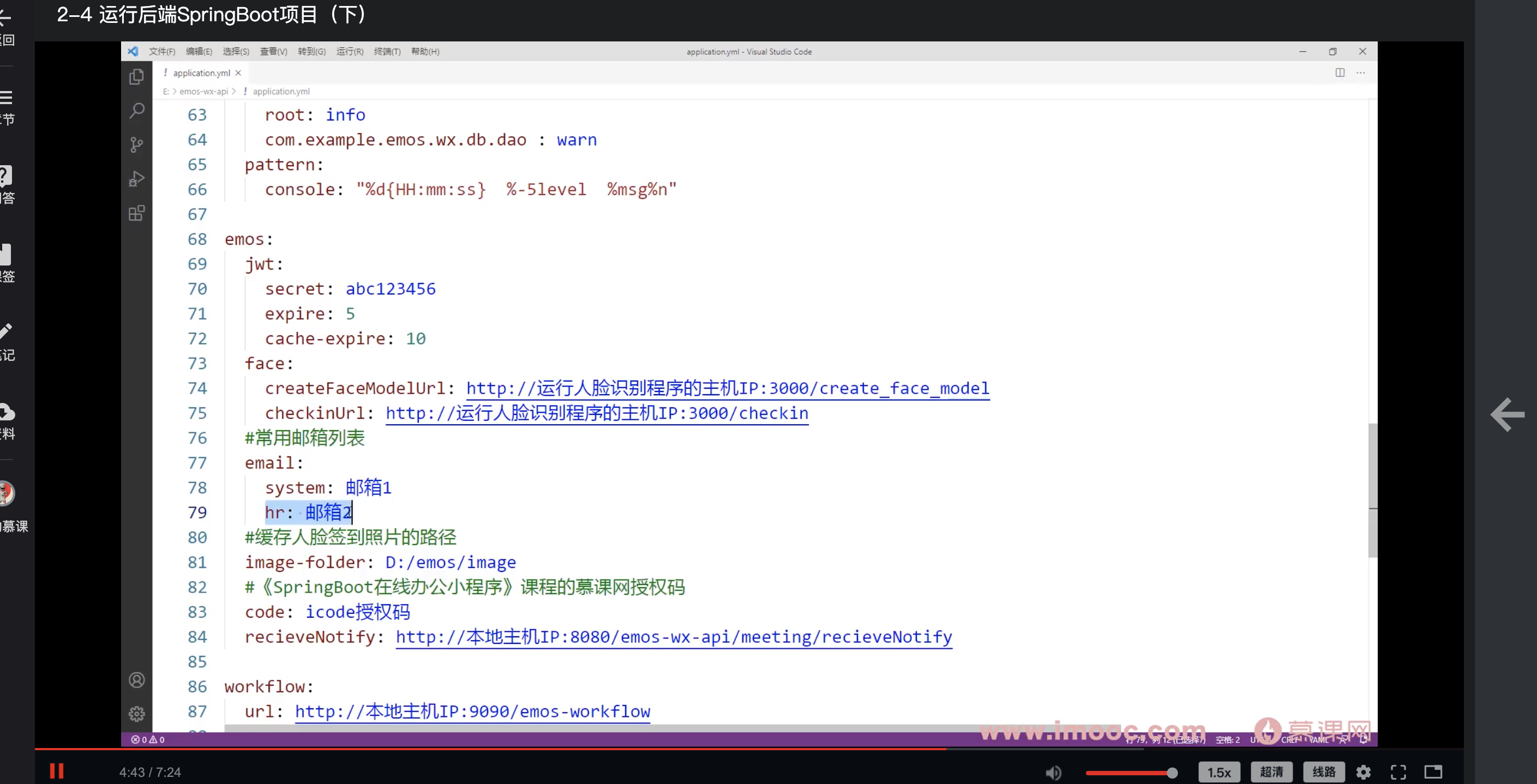The height and width of the screenshot is (784, 1537).
Task: Open the 线路 line selector
Action: (x=1323, y=772)
